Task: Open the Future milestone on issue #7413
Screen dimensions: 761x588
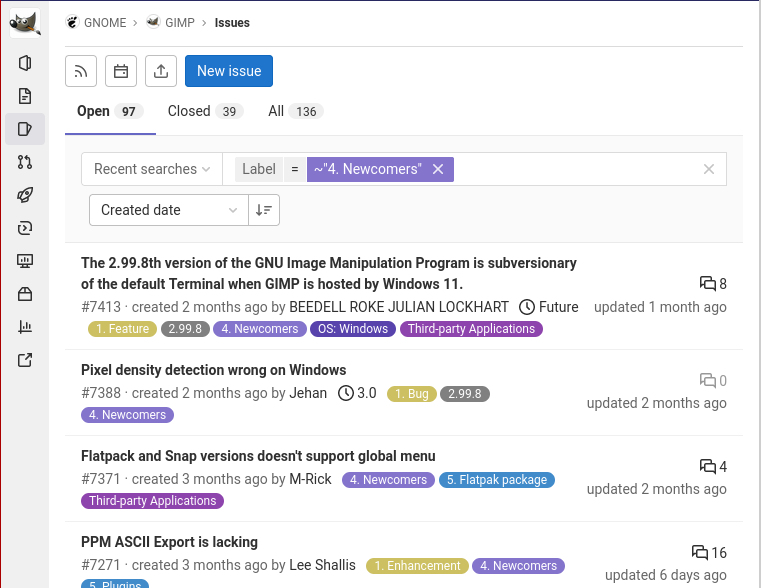Action: [x=548, y=307]
